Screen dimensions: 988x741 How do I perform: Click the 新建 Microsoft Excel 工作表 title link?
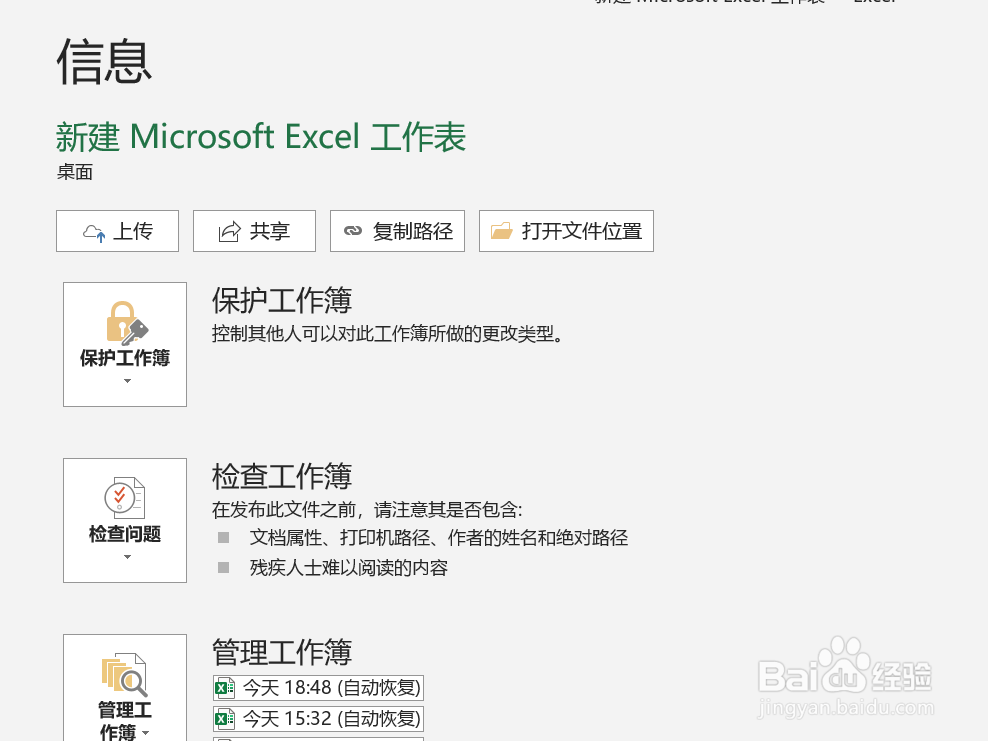pos(260,136)
